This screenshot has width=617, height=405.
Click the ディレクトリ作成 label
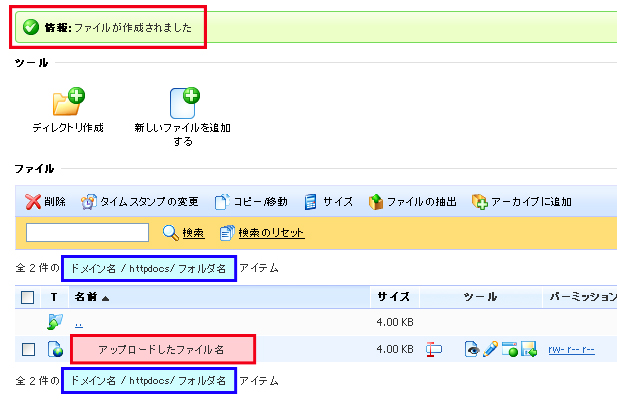coord(68,128)
